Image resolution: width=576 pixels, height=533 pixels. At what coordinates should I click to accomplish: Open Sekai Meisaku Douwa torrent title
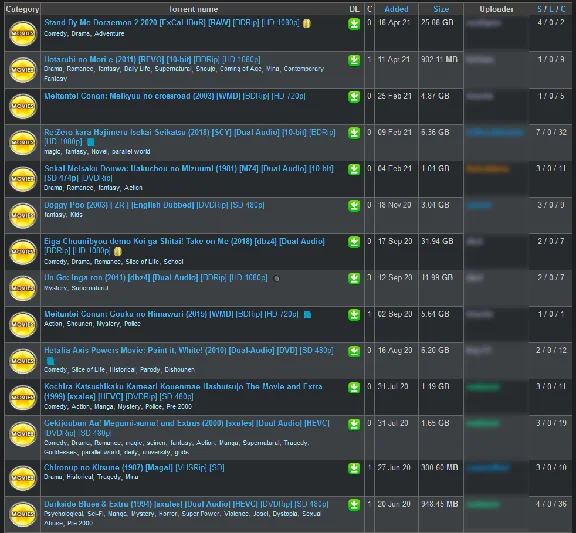[189, 173]
